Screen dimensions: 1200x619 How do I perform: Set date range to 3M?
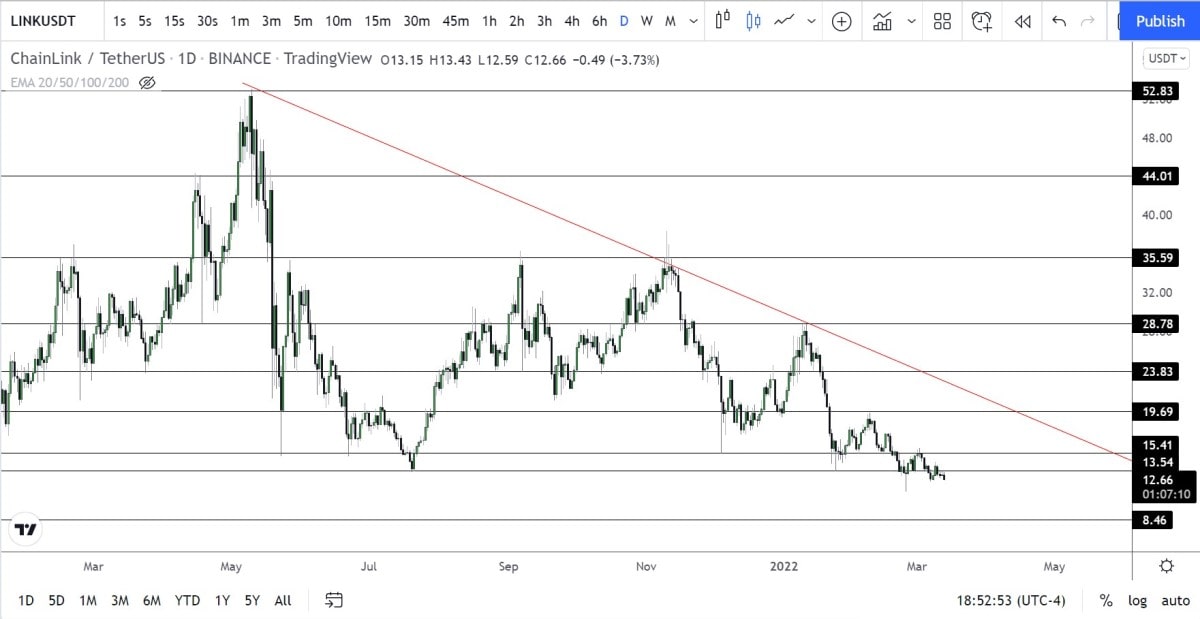[x=119, y=600]
